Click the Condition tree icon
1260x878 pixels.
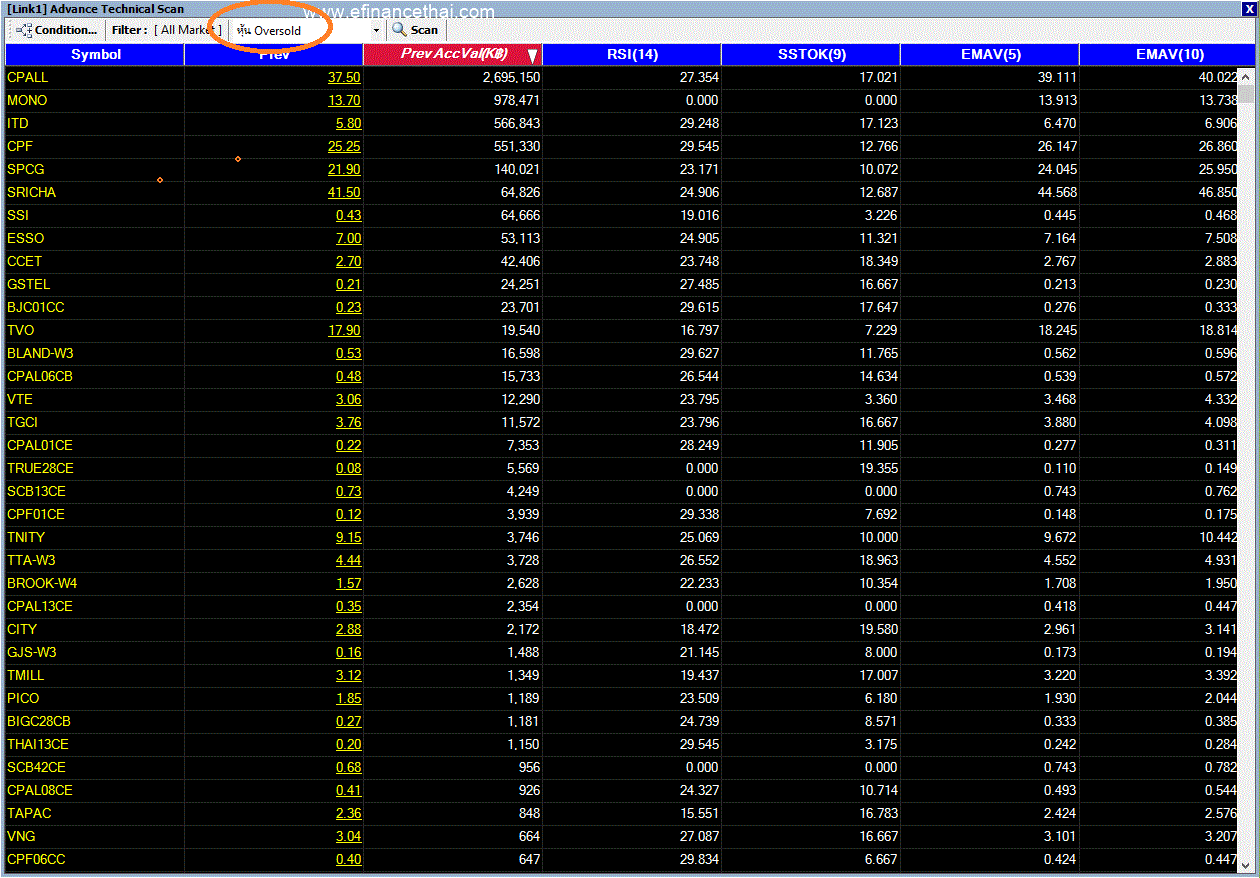pos(25,30)
